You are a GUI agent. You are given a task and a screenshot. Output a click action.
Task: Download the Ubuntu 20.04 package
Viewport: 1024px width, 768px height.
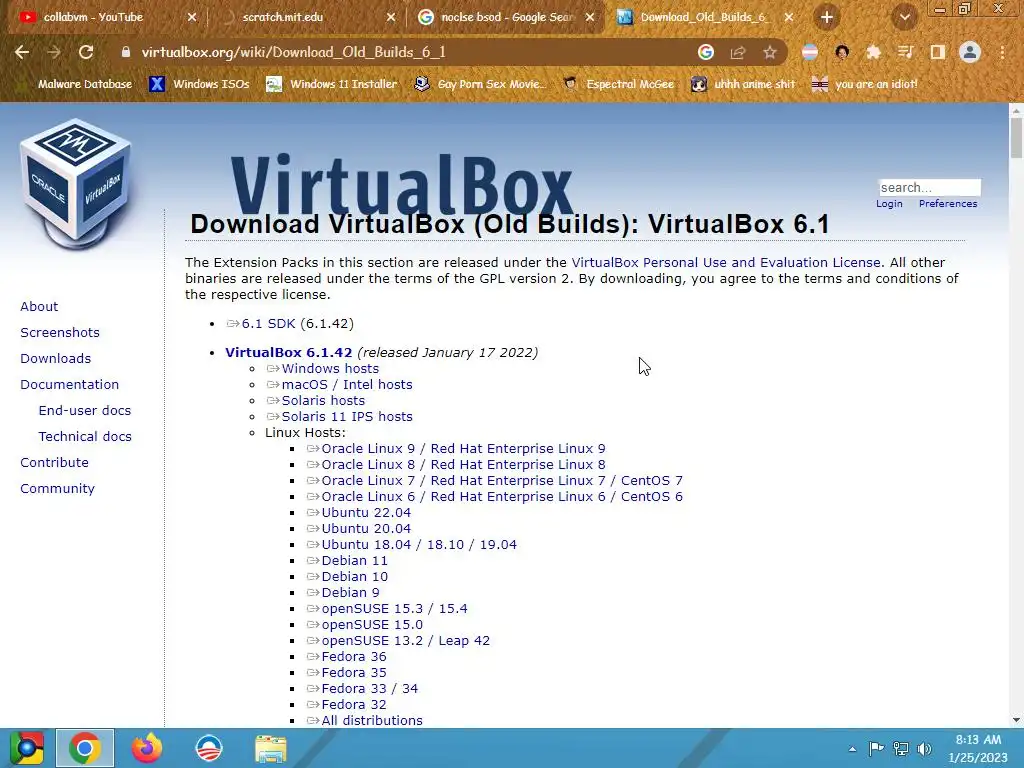click(x=366, y=529)
